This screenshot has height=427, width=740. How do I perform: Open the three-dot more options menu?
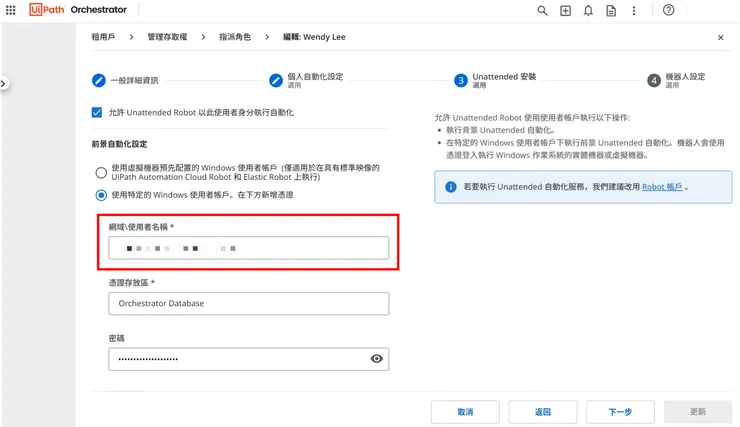[x=634, y=10]
